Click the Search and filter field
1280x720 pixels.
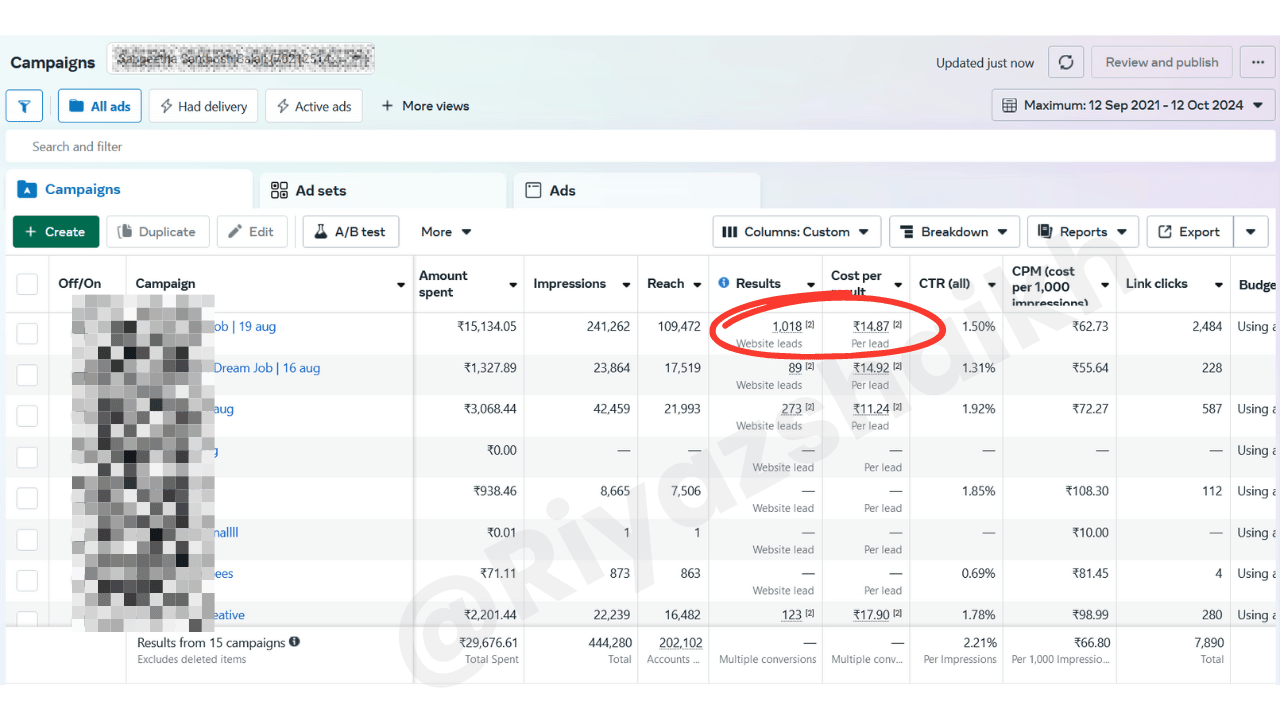click(640, 147)
